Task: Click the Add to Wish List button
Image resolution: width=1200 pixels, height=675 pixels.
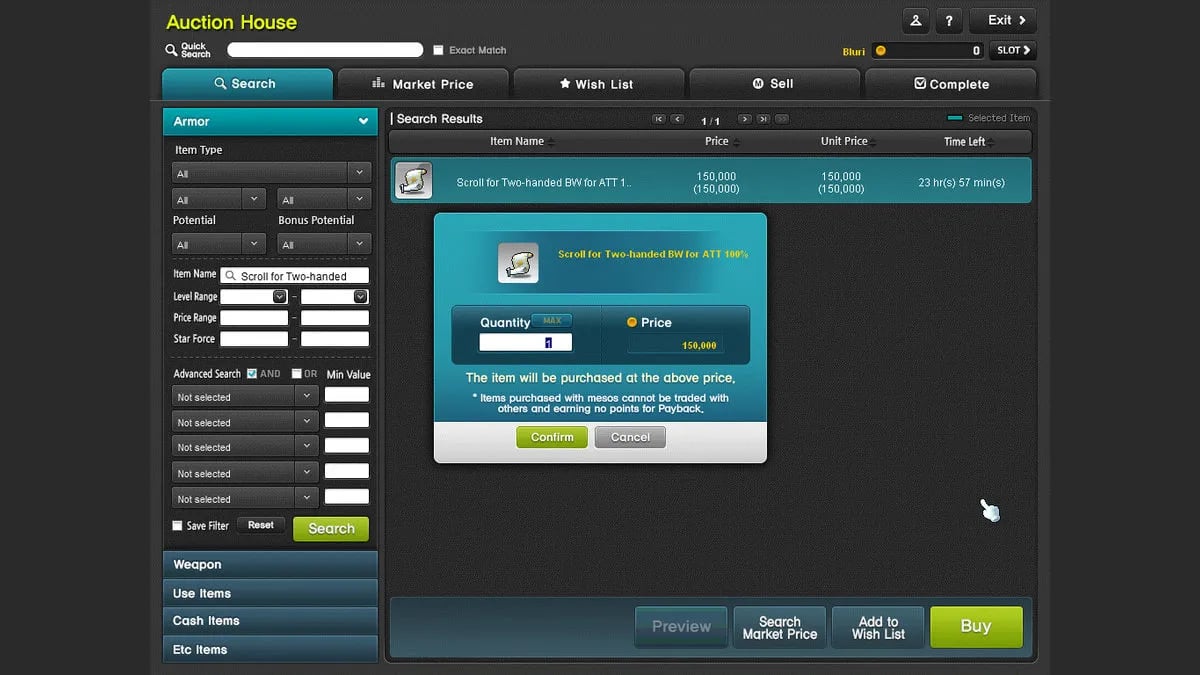Action: pyautogui.click(x=878, y=627)
